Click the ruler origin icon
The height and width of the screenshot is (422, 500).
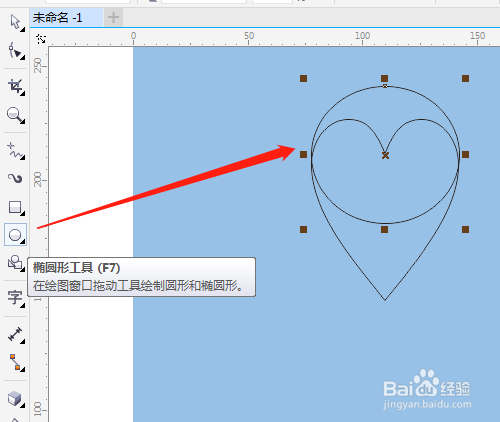[x=41, y=39]
